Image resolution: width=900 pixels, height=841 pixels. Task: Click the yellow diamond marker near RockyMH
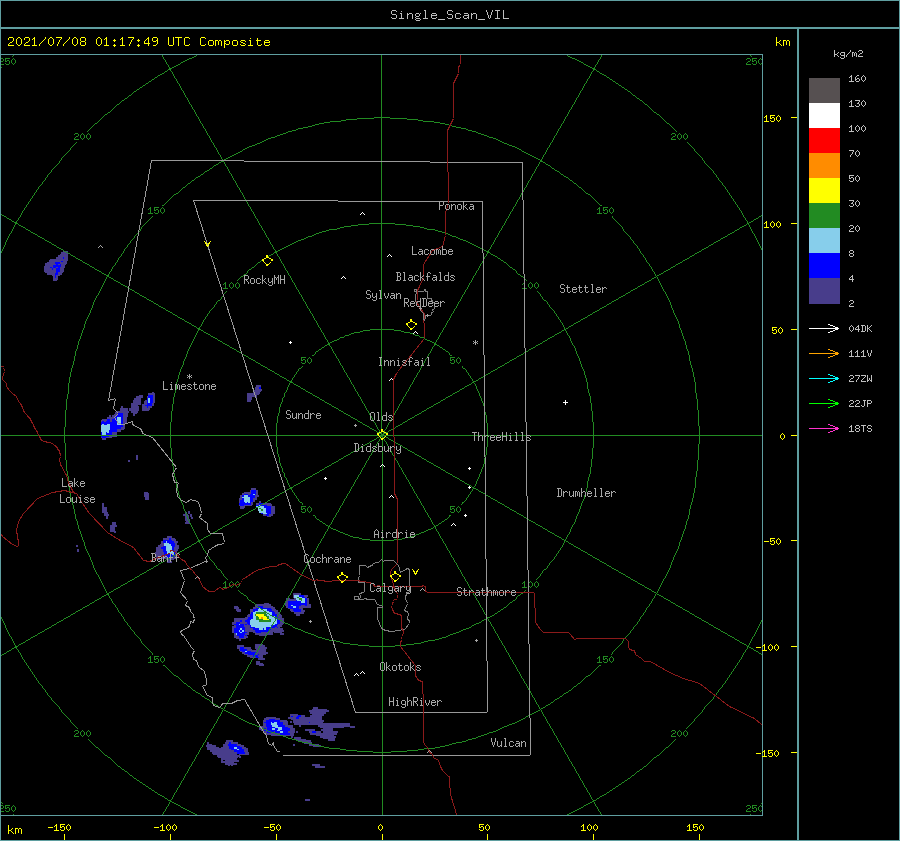[267, 261]
